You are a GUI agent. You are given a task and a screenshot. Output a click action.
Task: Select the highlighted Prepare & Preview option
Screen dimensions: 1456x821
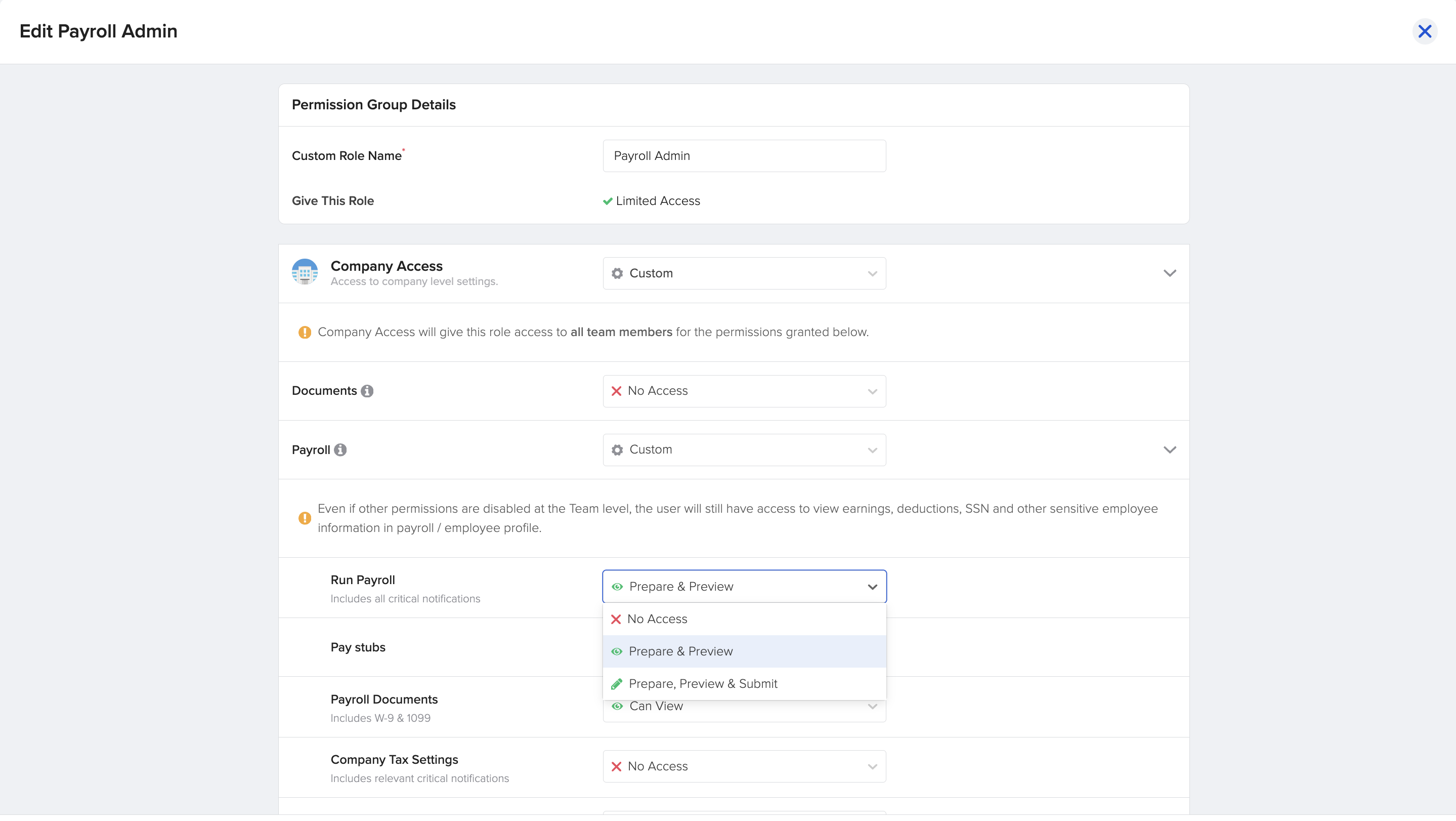click(680, 651)
